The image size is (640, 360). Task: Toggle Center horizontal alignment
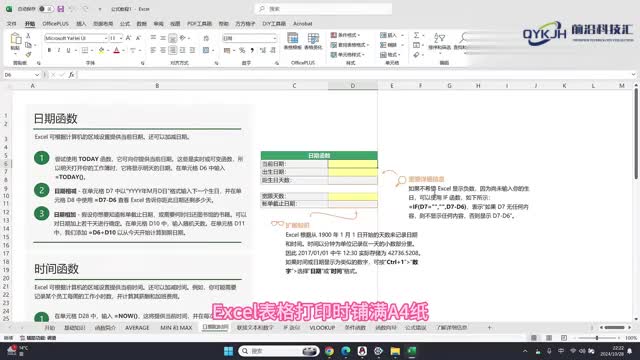[x=163, y=50]
